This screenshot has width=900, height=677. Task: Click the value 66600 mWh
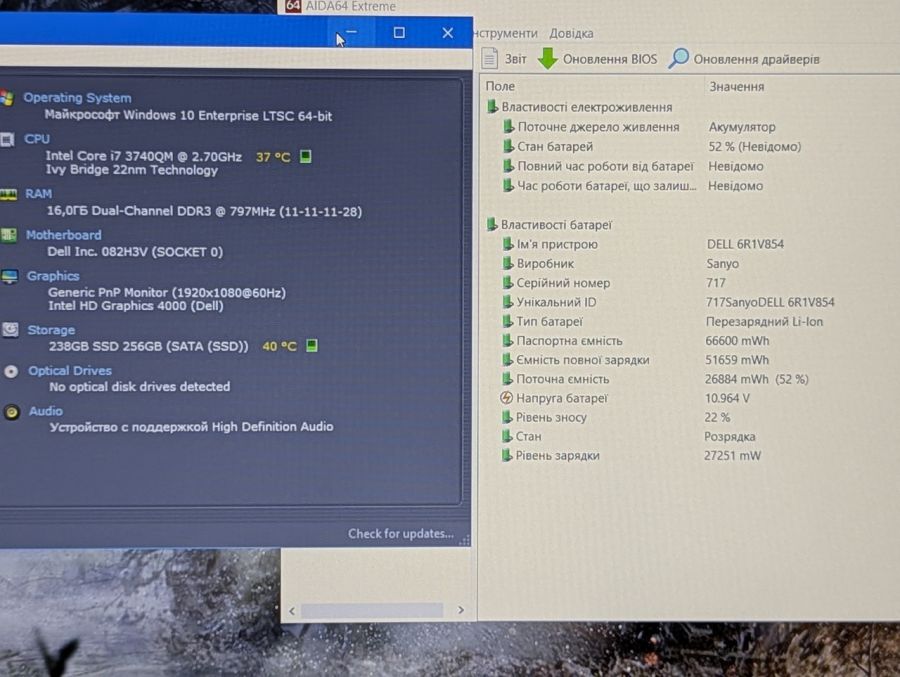coord(737,341)
